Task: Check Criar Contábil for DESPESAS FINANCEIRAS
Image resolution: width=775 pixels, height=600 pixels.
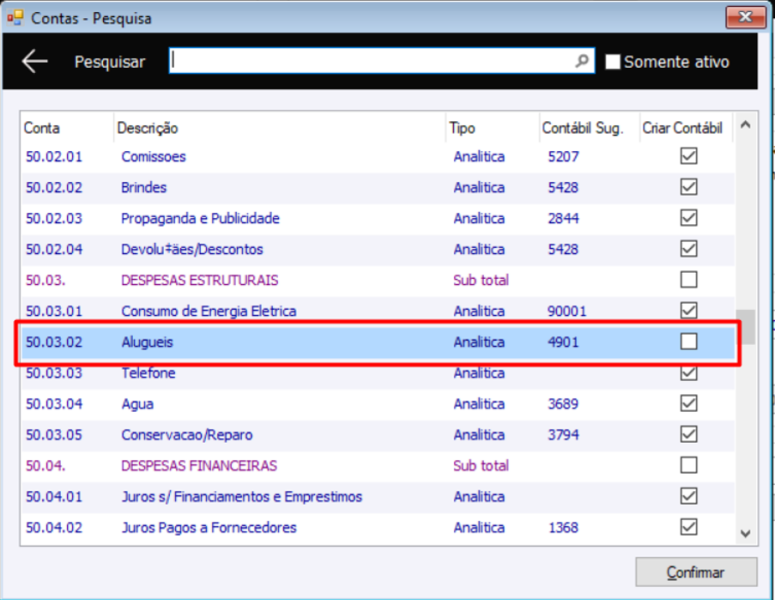Action: (x=689, y=465)
